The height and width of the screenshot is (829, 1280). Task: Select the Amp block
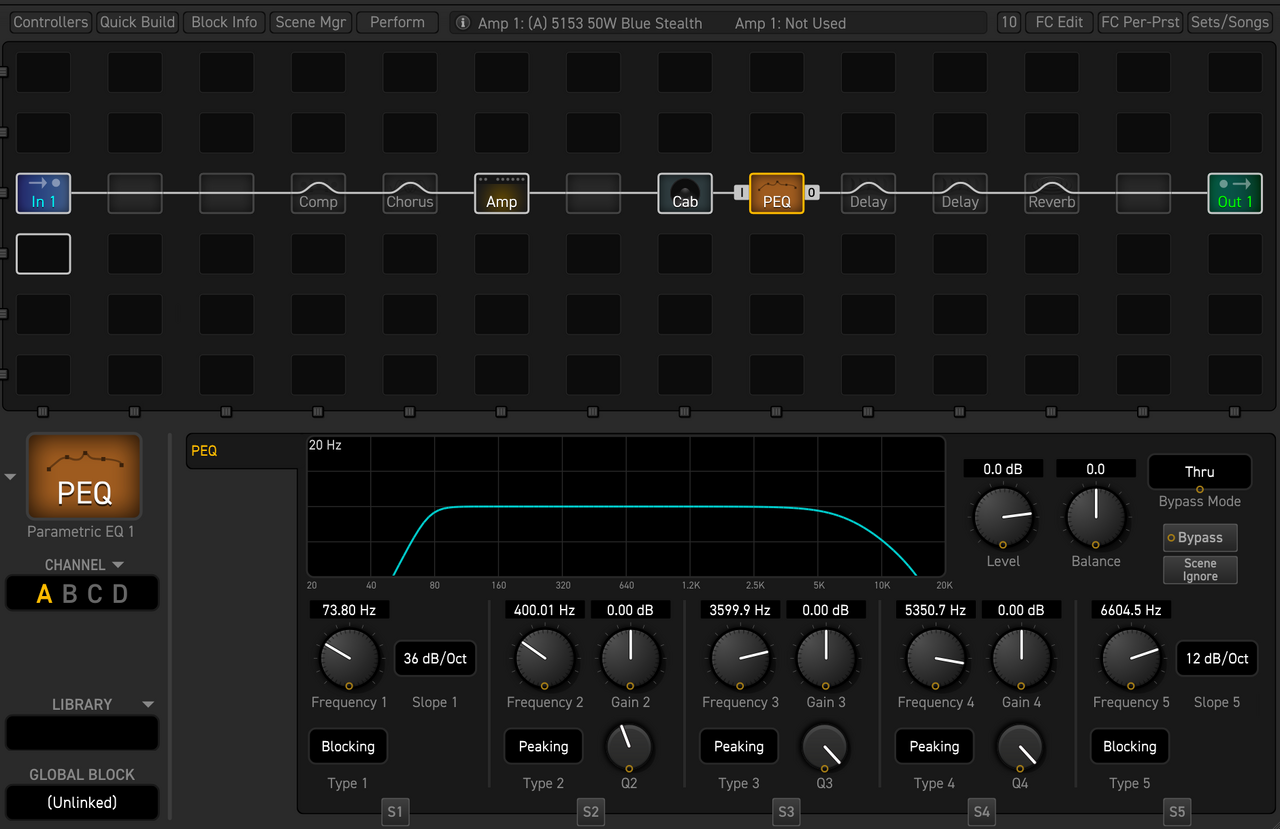click(501, 193)
